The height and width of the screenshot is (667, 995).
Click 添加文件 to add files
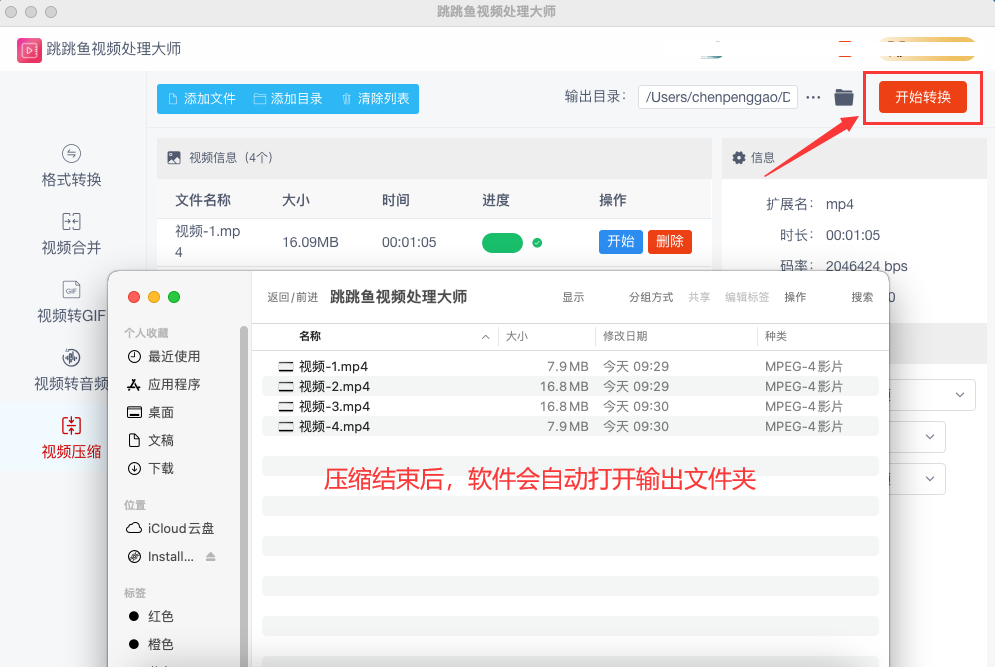coord(202,99)
